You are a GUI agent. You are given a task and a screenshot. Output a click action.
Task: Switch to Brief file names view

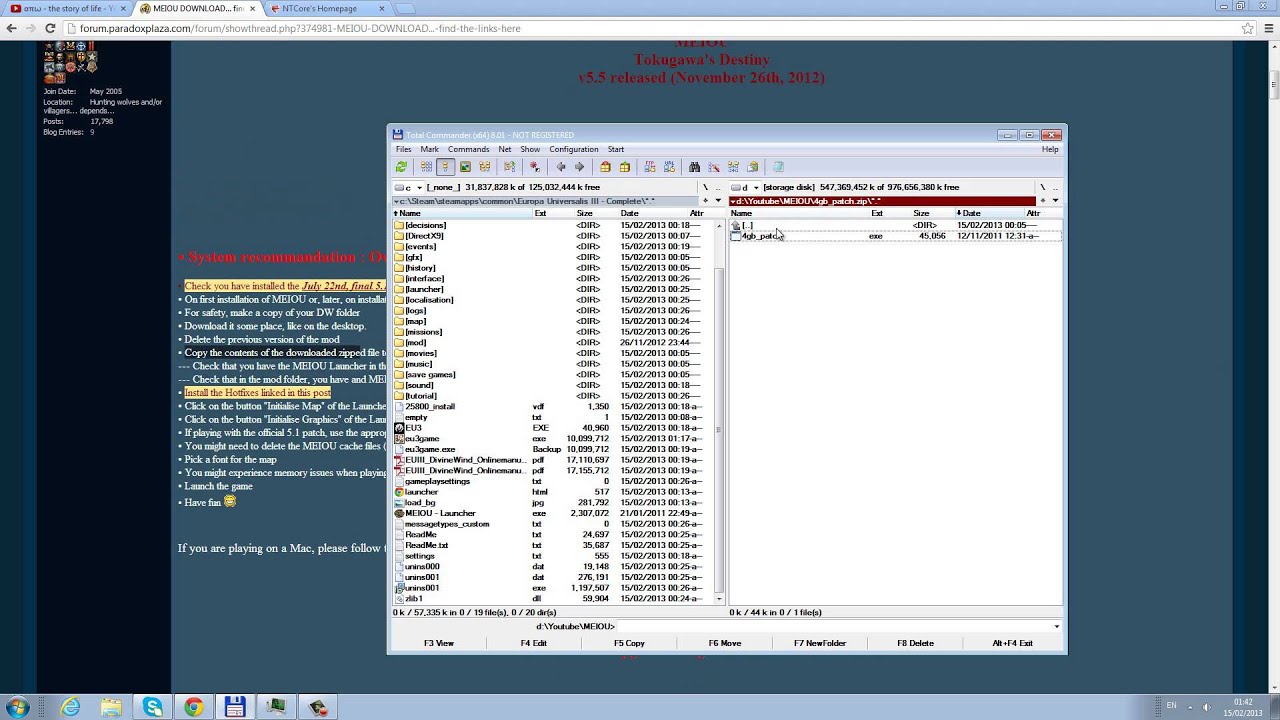click(426, 167)
